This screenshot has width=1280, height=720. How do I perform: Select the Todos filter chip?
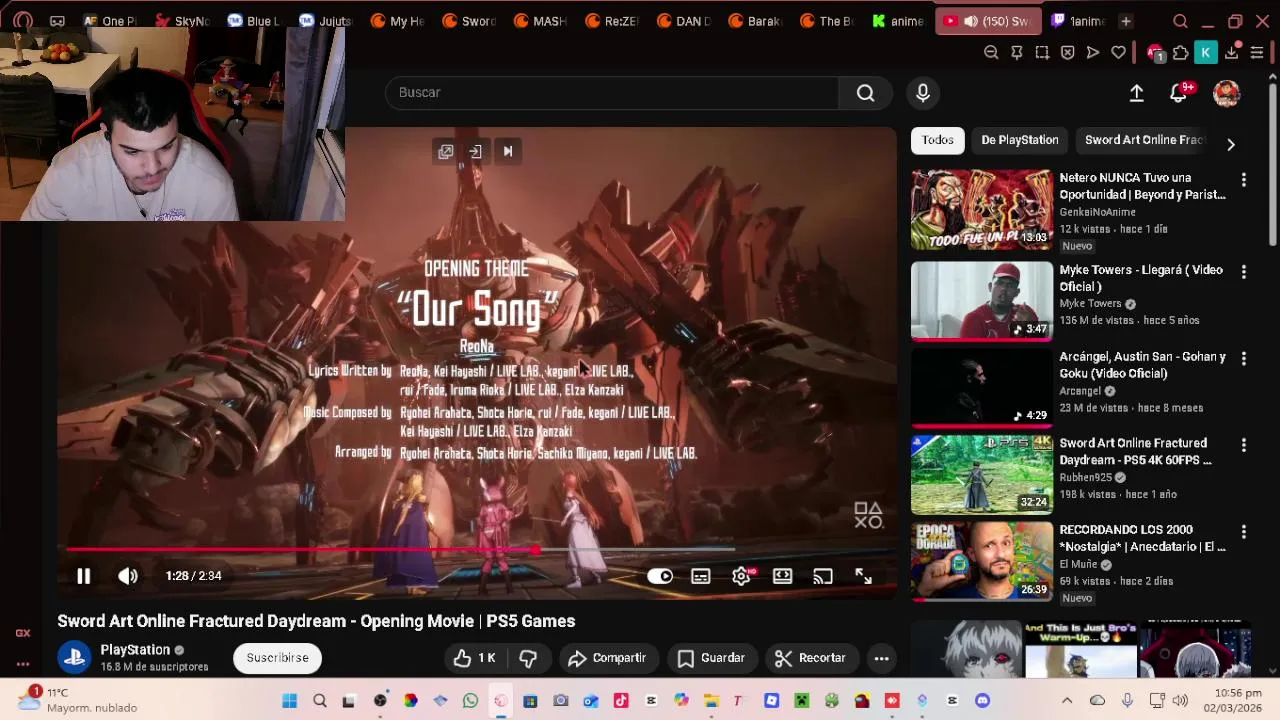938,140
